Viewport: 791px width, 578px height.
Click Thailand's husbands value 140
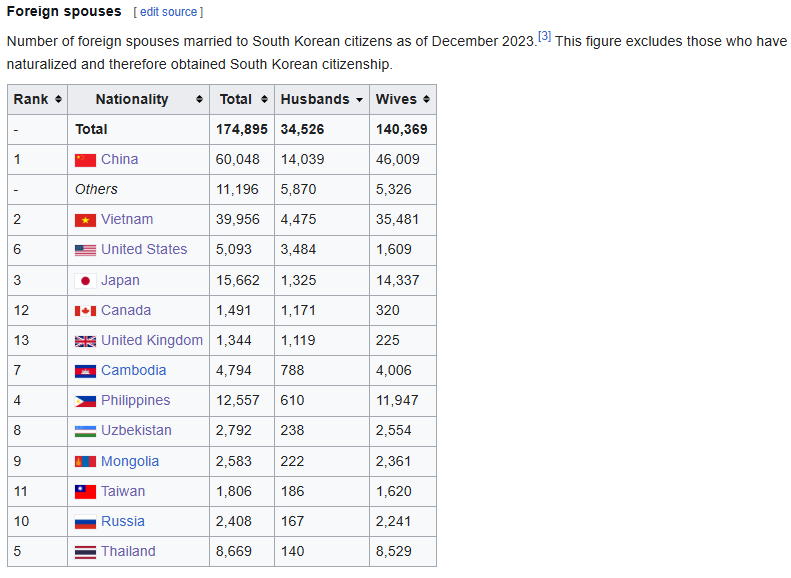tap(293, 551)
